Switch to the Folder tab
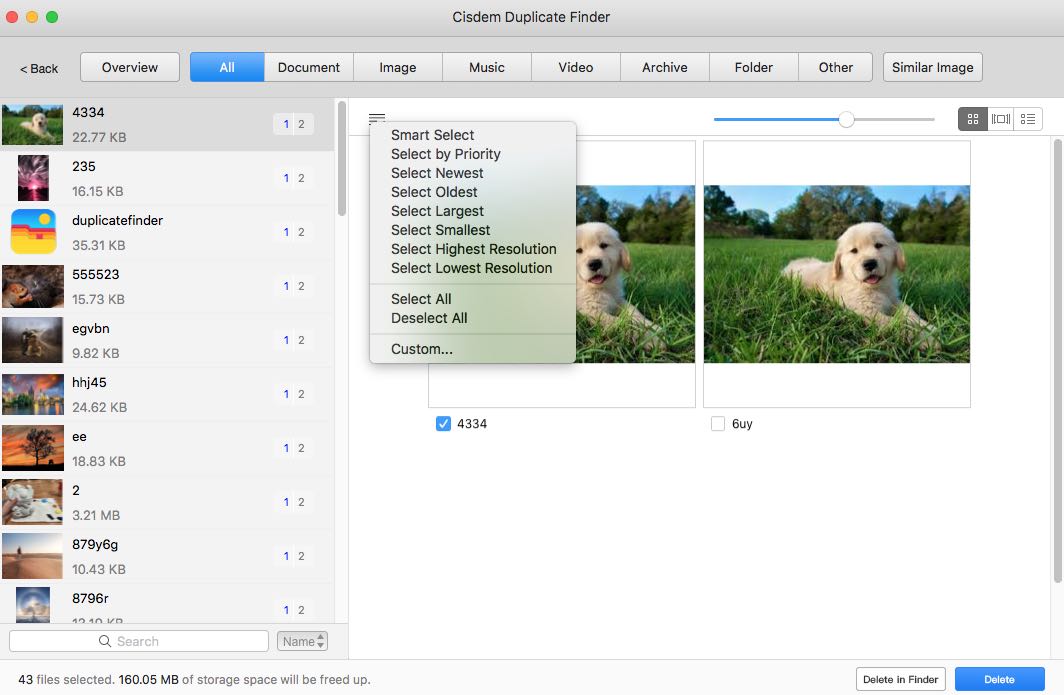The image size is (1064, 695). coord(753,67)
